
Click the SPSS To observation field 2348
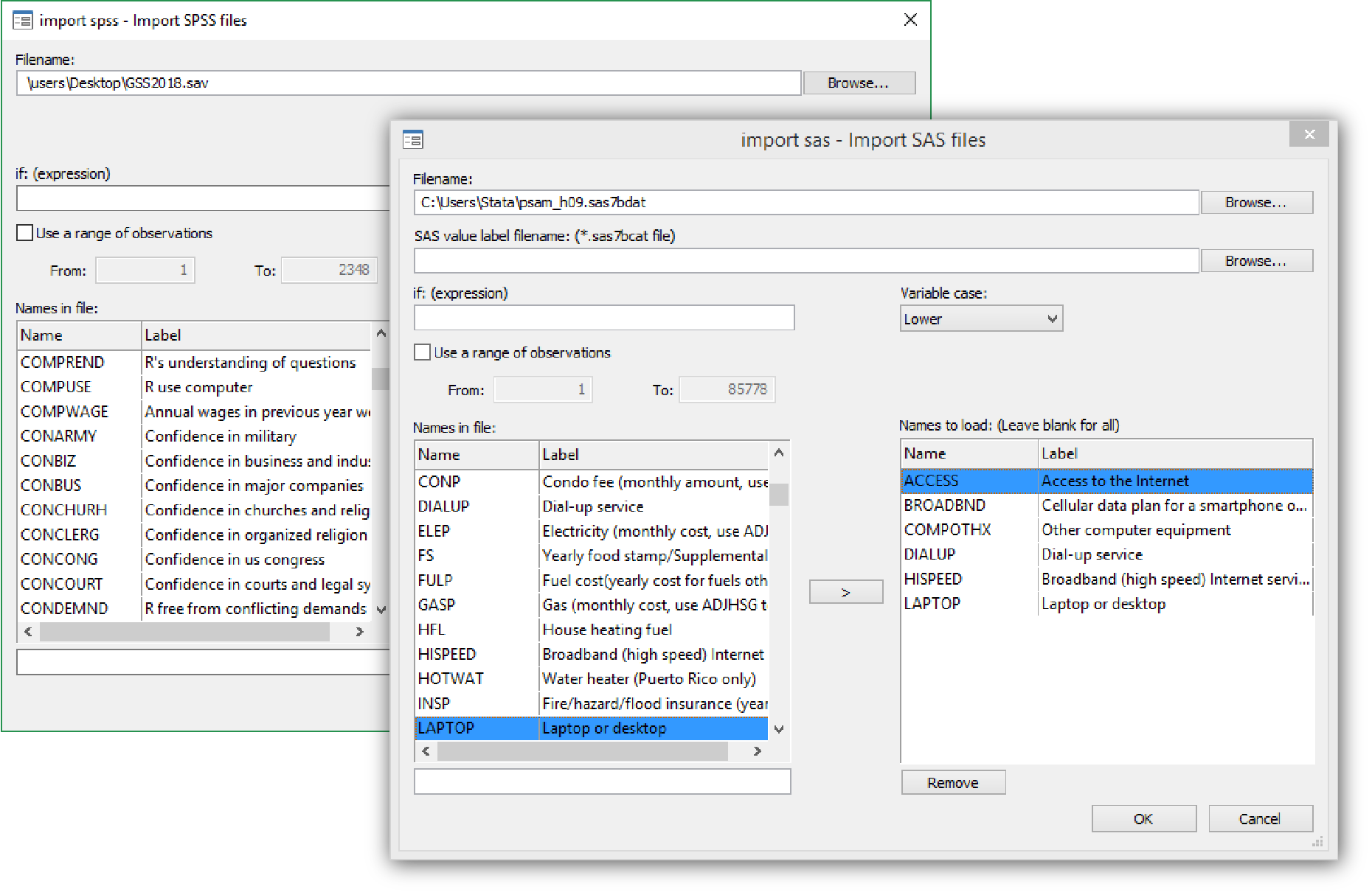click(x=330, y=270)
